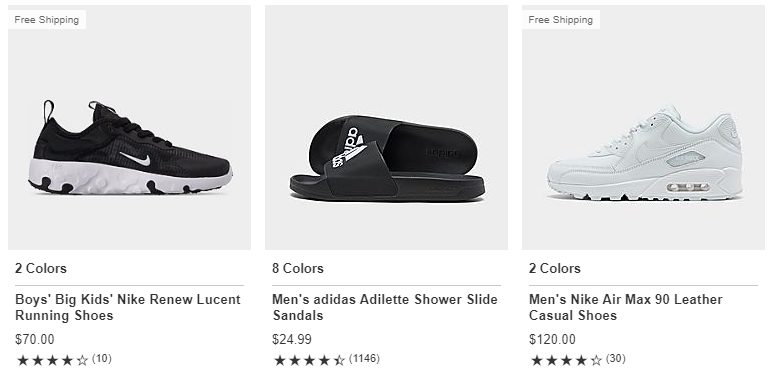Open the (30) reviews count
This screenshot has width=780, height=374.
tap(616, 359)
